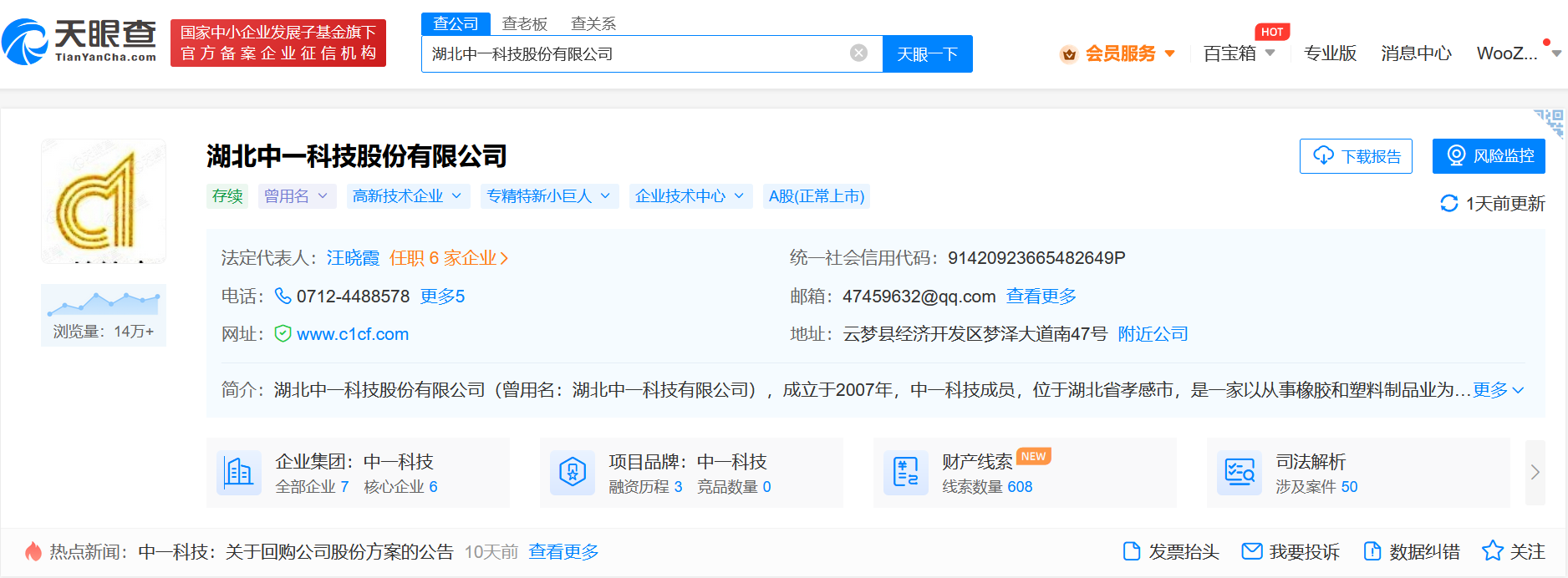The height and width of the screenshot is (578, 1568).
Task: Open the WooZ... user account dropdown arrow
Action: tap(1556, 53)
